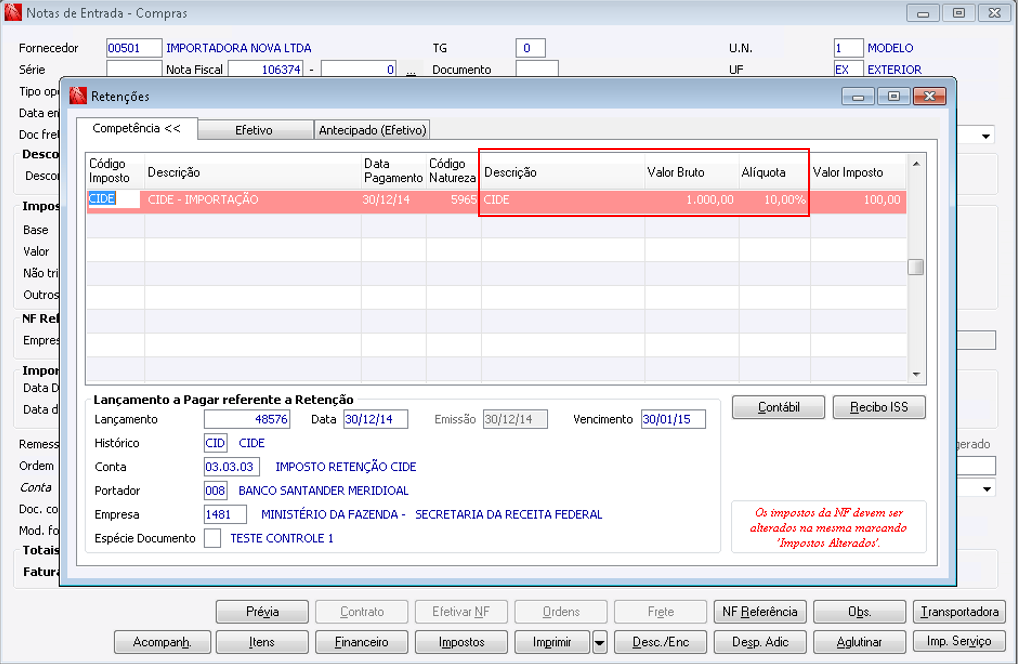Image resolution: width=1018 pixels, height=664 pixels.
Task: Click the Histórico code field CID
Action: click(216, 443)
